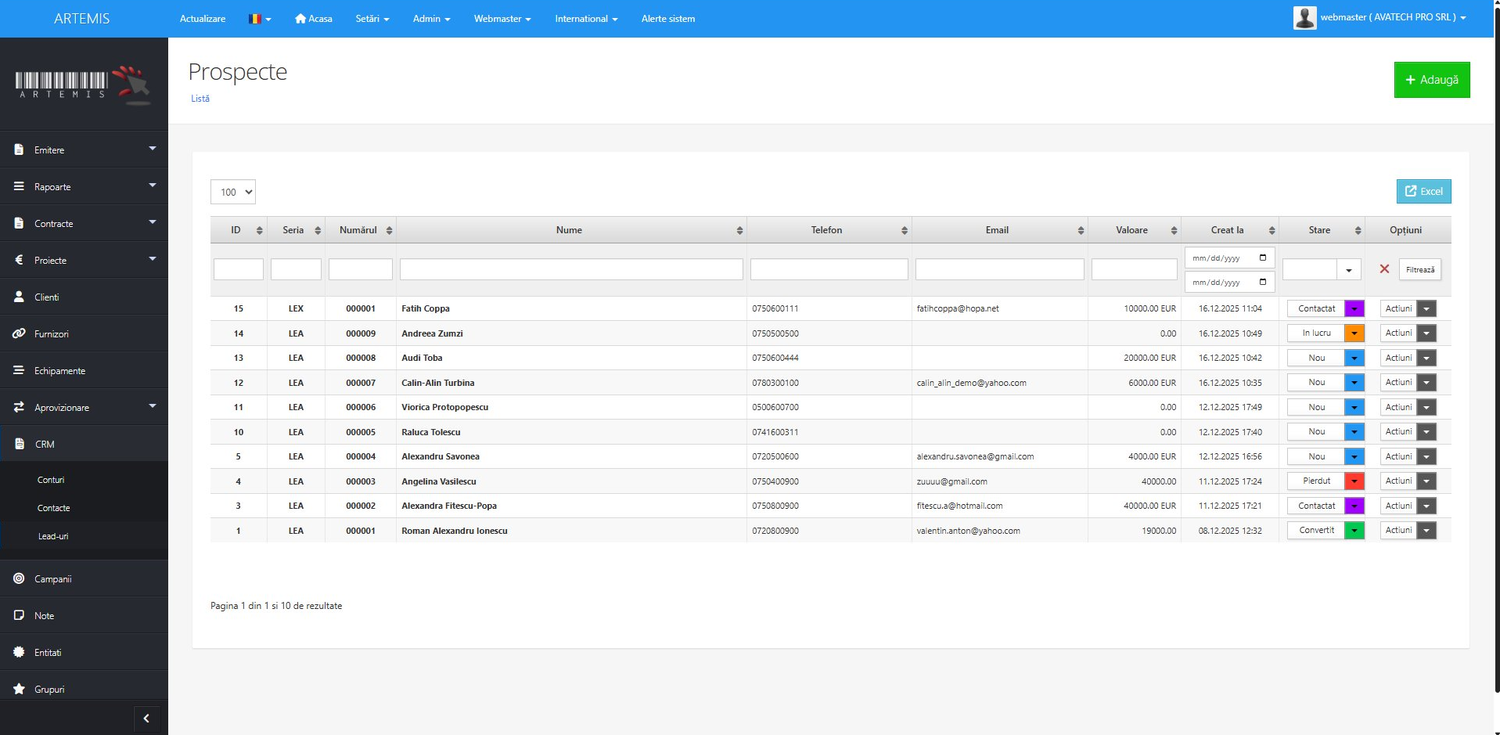Open Alerte sistem in the top bar

(x=668, y=19)
